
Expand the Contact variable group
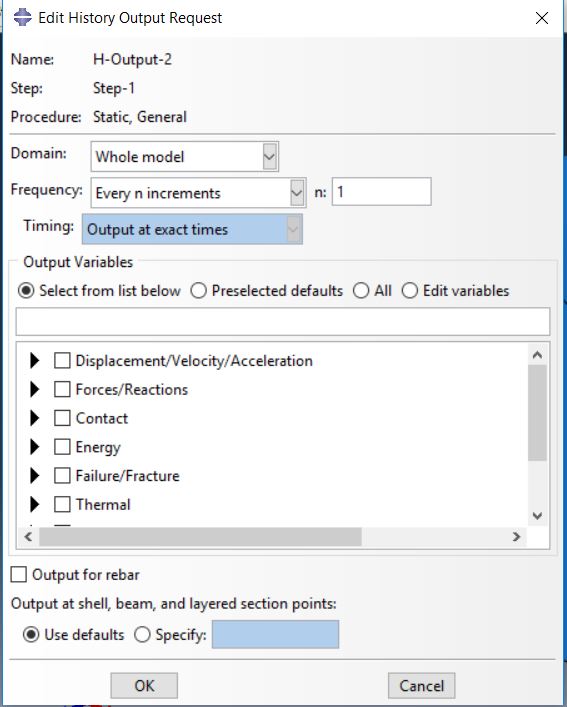click(34, 418)
